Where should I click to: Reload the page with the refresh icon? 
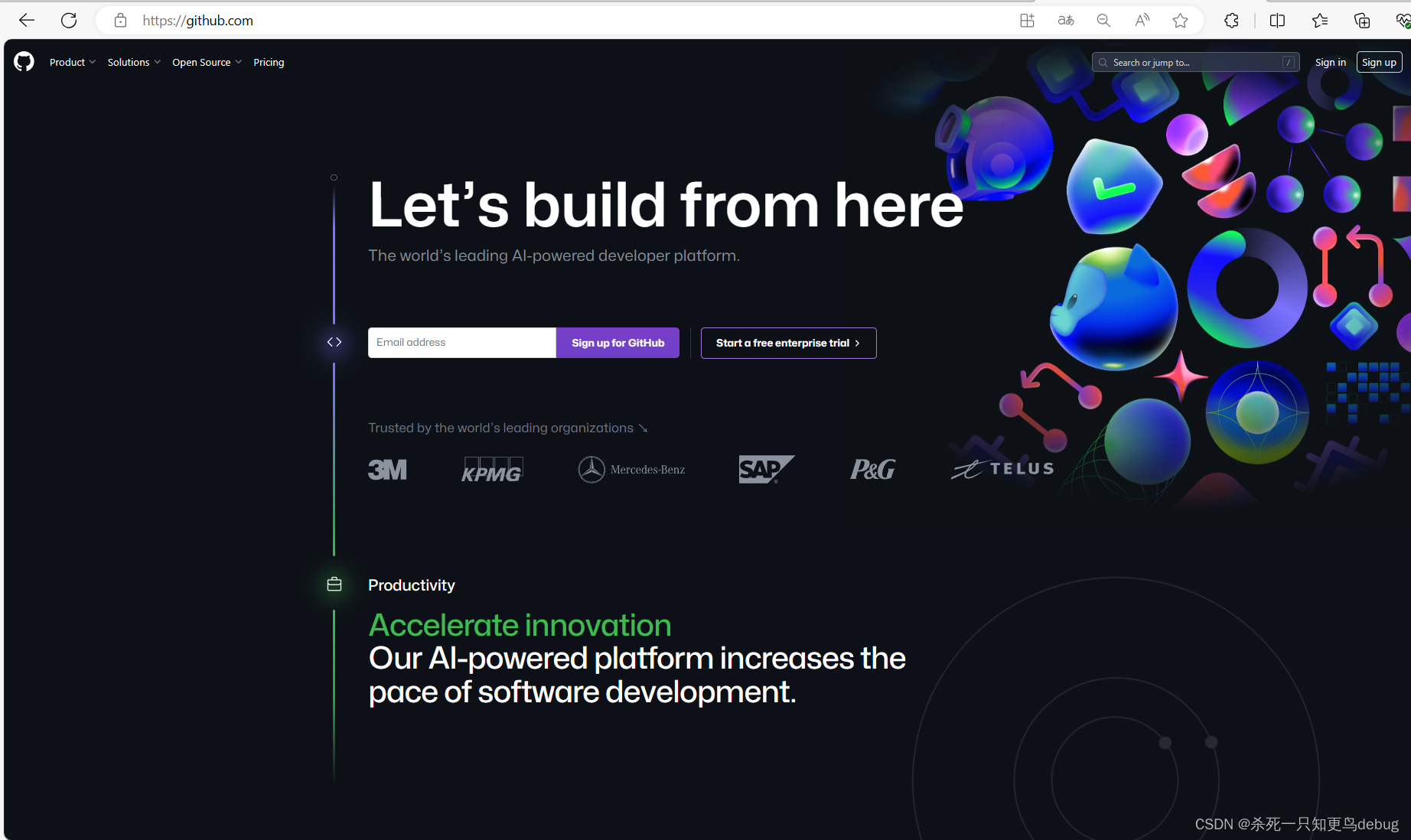69,21
